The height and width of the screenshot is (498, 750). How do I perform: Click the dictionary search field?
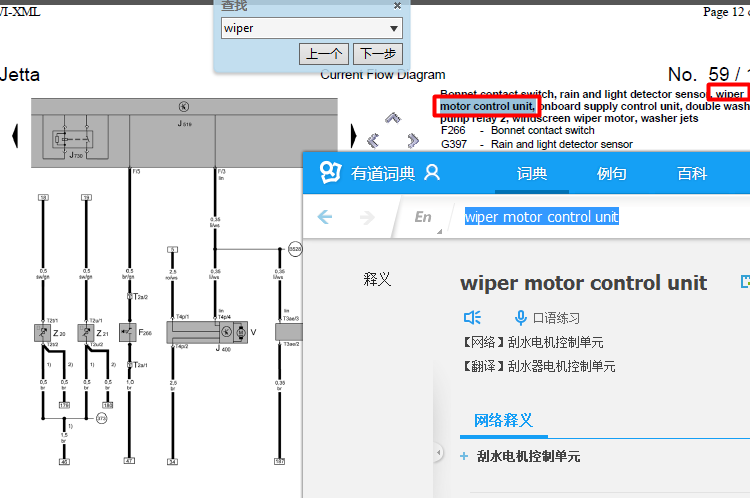(603, 217)
